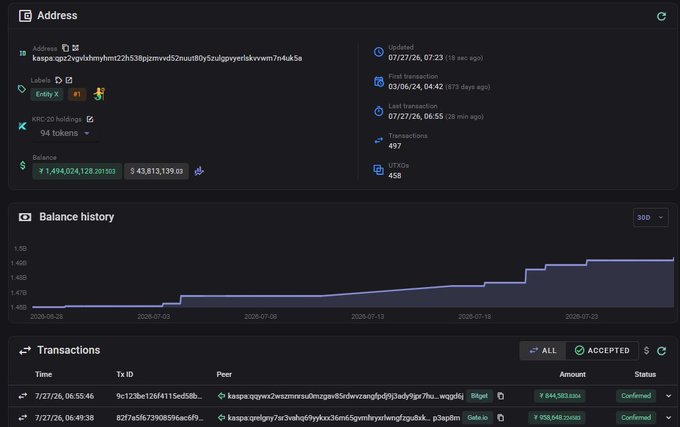Edit labels with the pencil icon
The image size is (680, 427).
pos(69,80)
